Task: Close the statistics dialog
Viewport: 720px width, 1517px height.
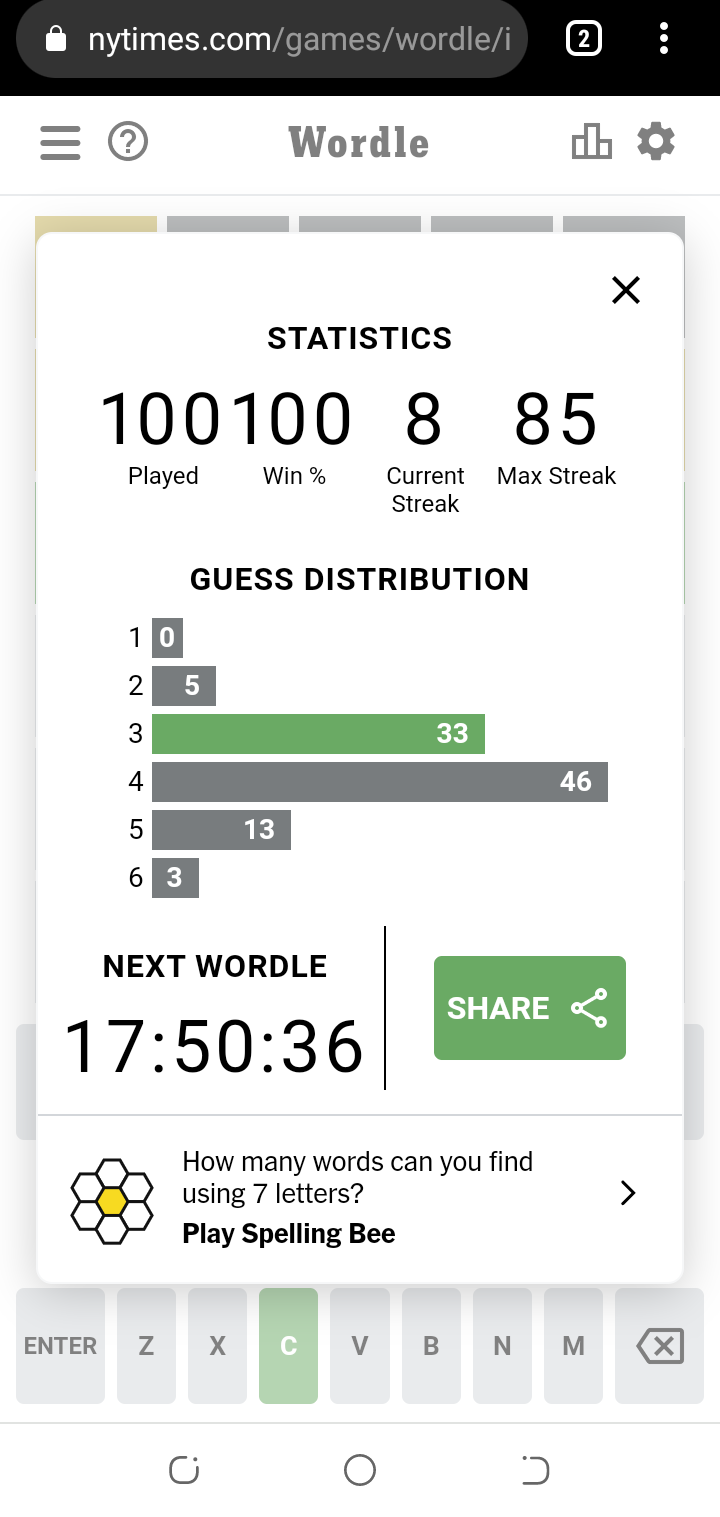Action: pos(626,290)
